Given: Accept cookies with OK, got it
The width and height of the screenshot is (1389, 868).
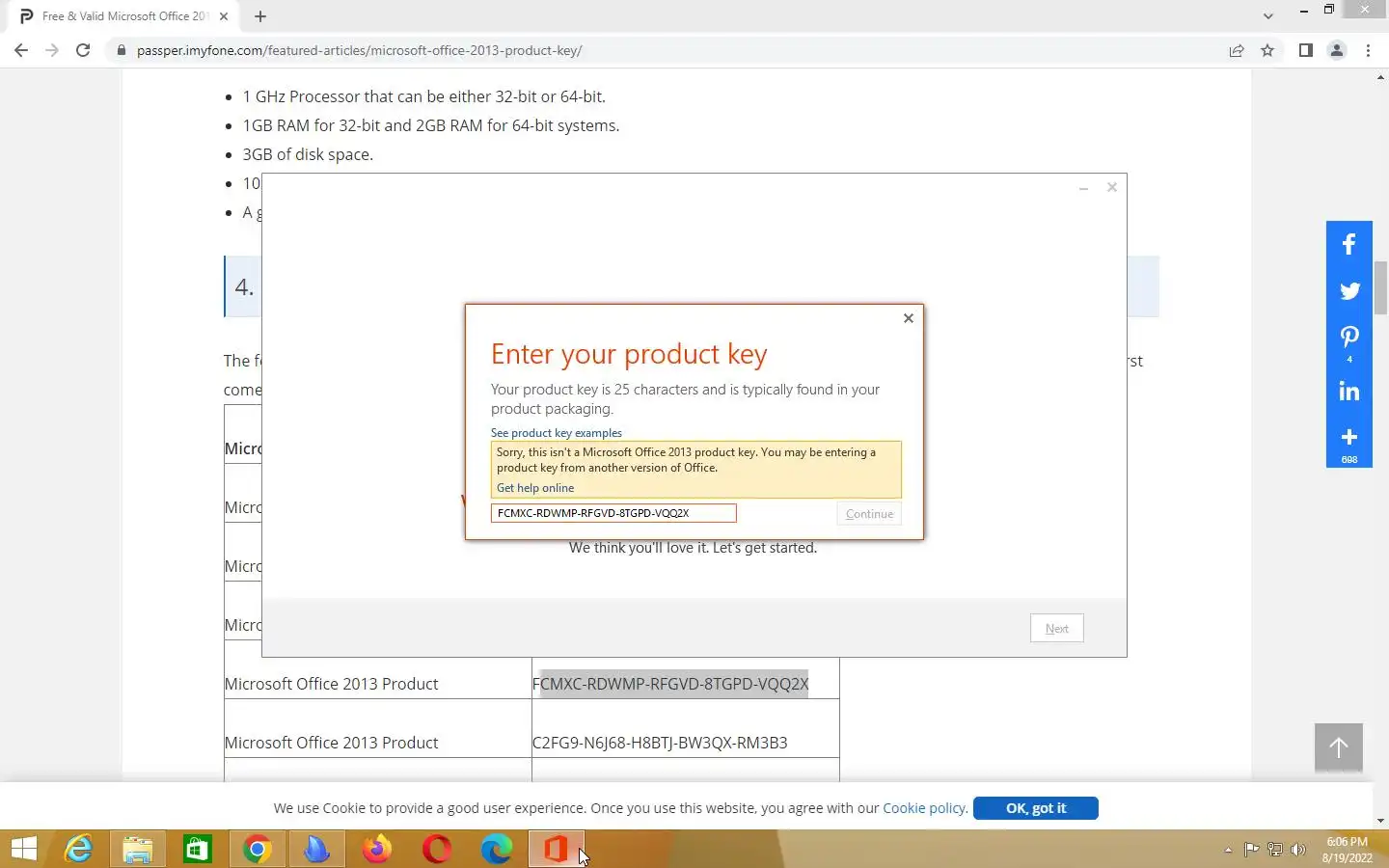Looking at the screenshot, I should point(1036,808).
